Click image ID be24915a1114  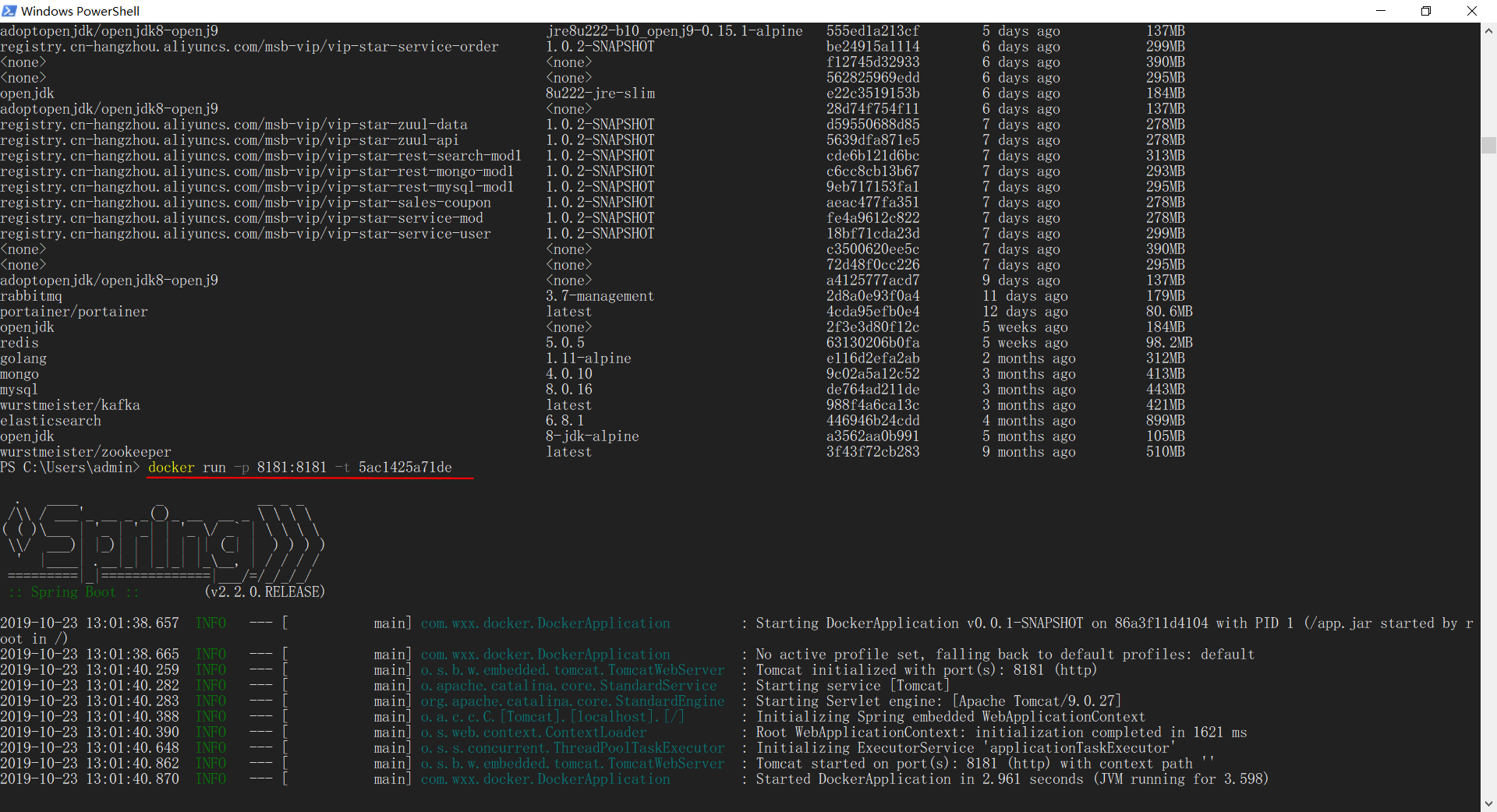[x=873, y=47]
